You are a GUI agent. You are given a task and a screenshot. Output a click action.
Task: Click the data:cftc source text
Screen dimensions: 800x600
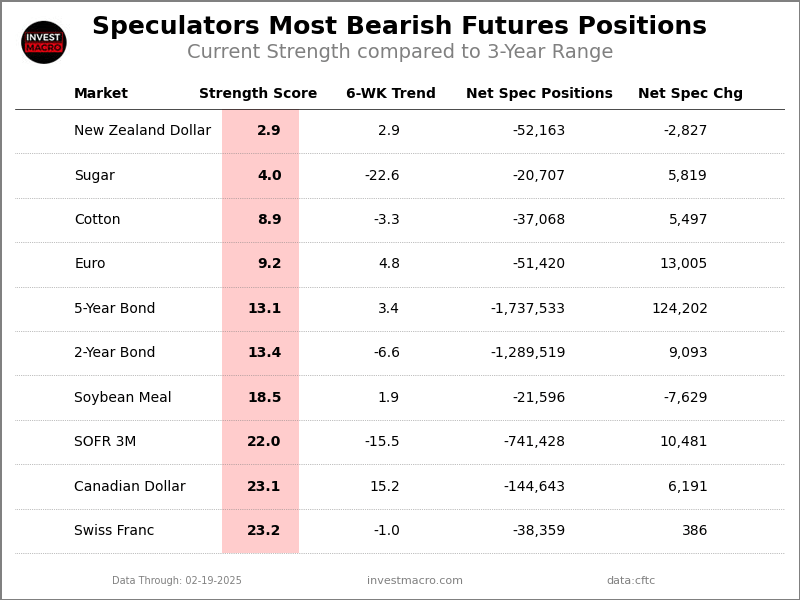631,581
